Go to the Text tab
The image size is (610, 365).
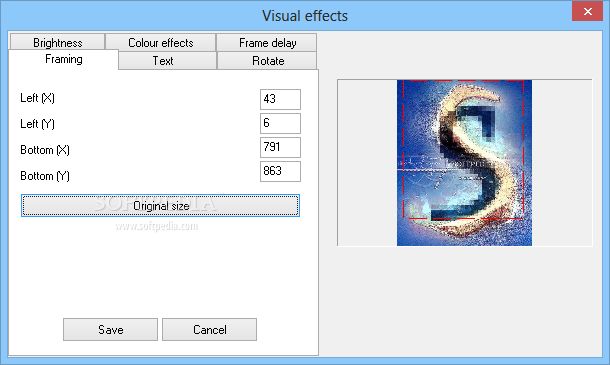(167, 61)
